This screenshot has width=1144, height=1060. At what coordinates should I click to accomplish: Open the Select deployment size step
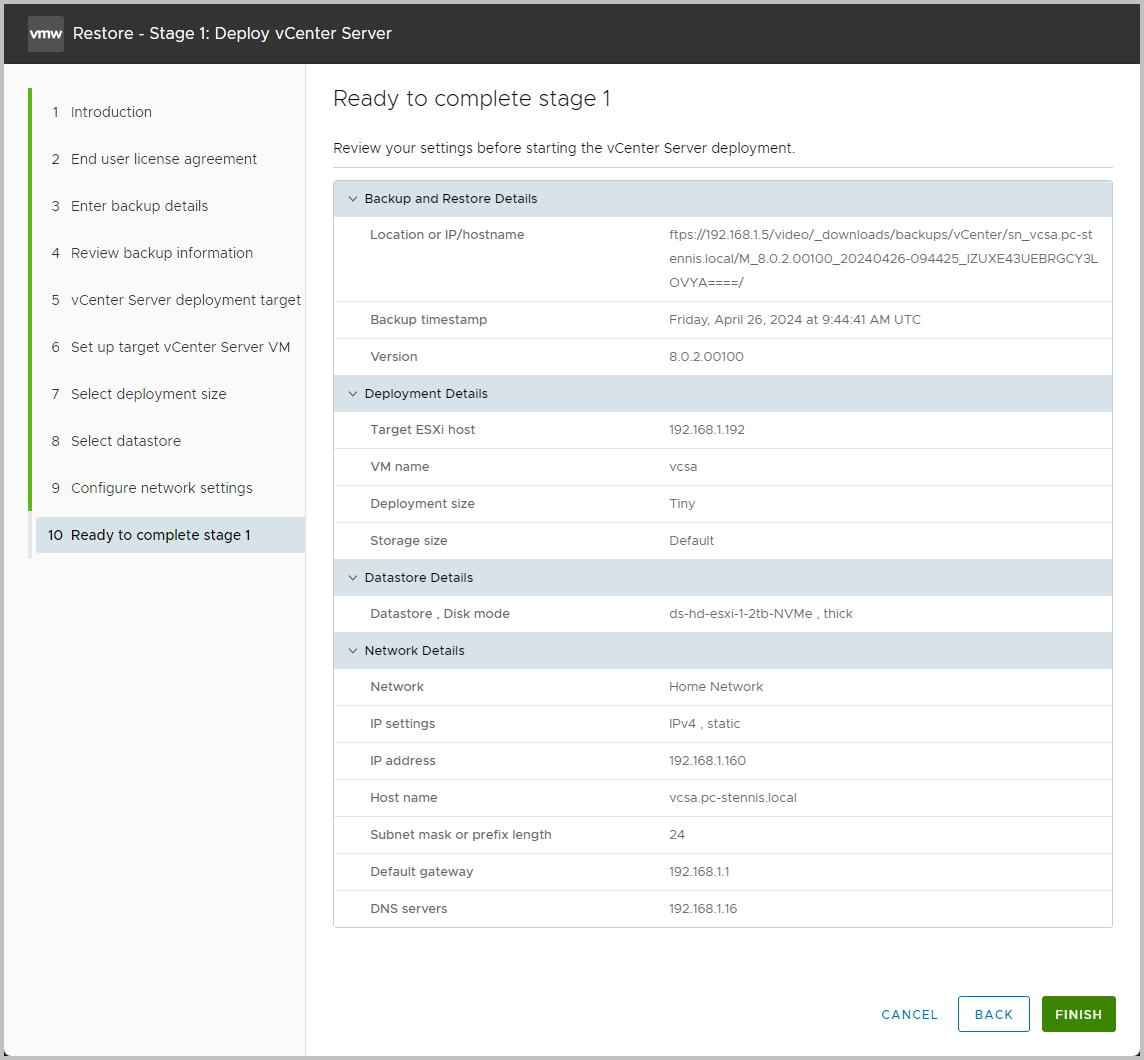tap(147, 393)
